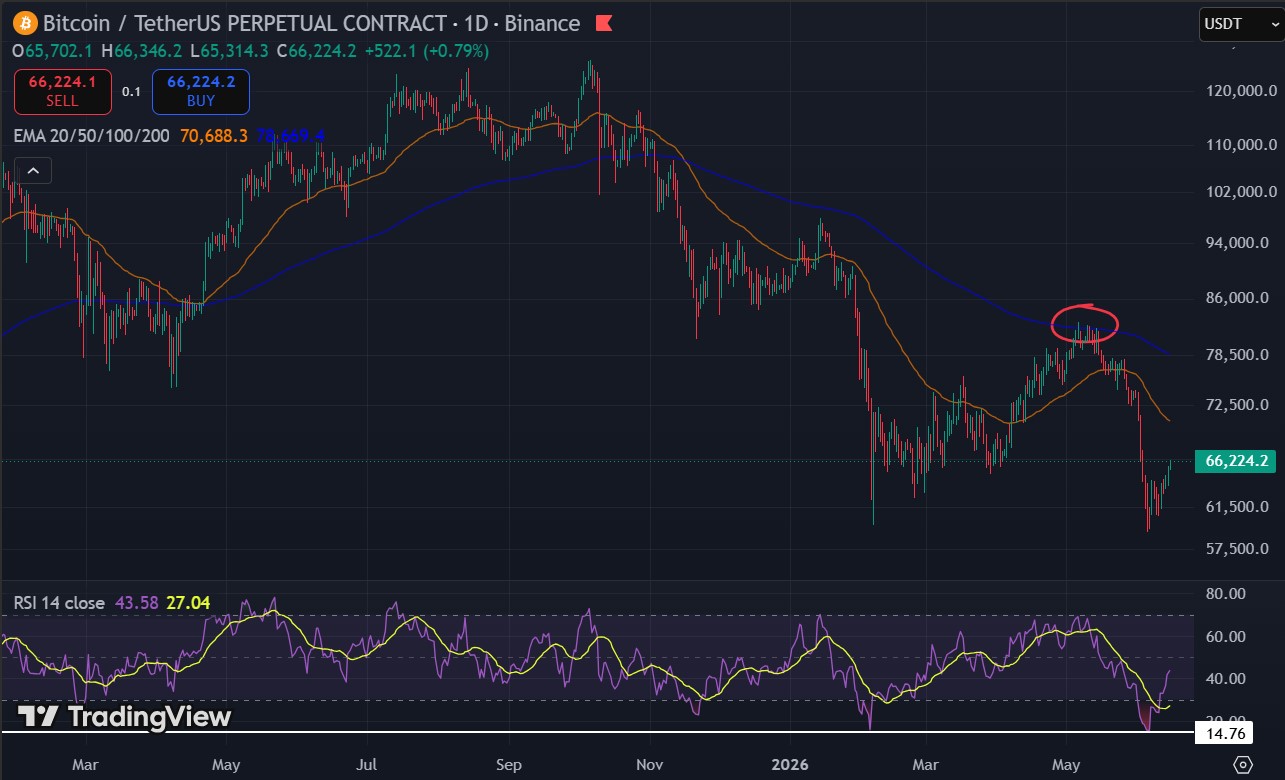Click the red flag icon beside Binance

point(604,23)
